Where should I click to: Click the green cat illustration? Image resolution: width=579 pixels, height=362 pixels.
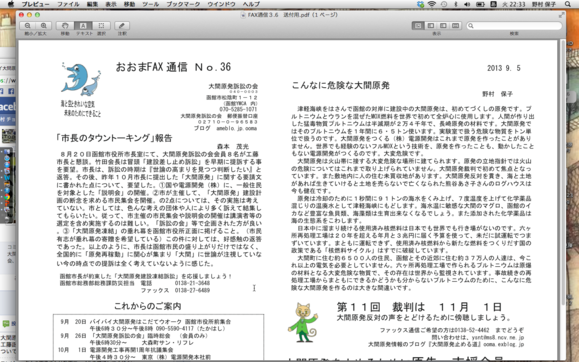[x=303, y=322]
